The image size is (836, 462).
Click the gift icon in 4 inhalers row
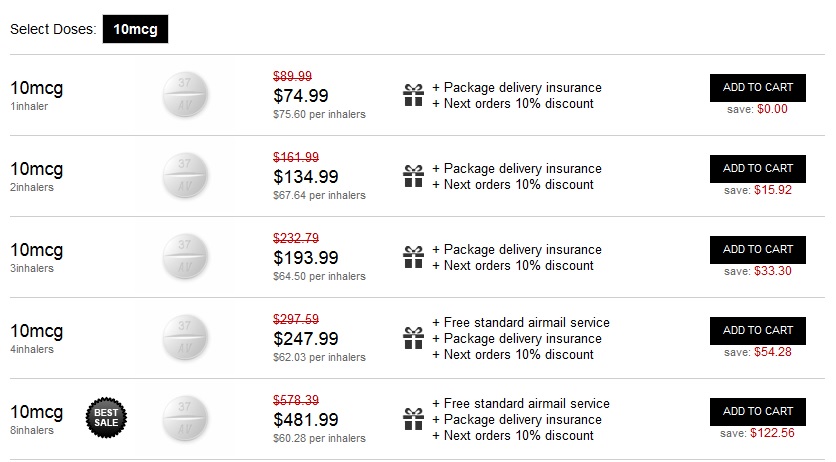click(413, 338)
